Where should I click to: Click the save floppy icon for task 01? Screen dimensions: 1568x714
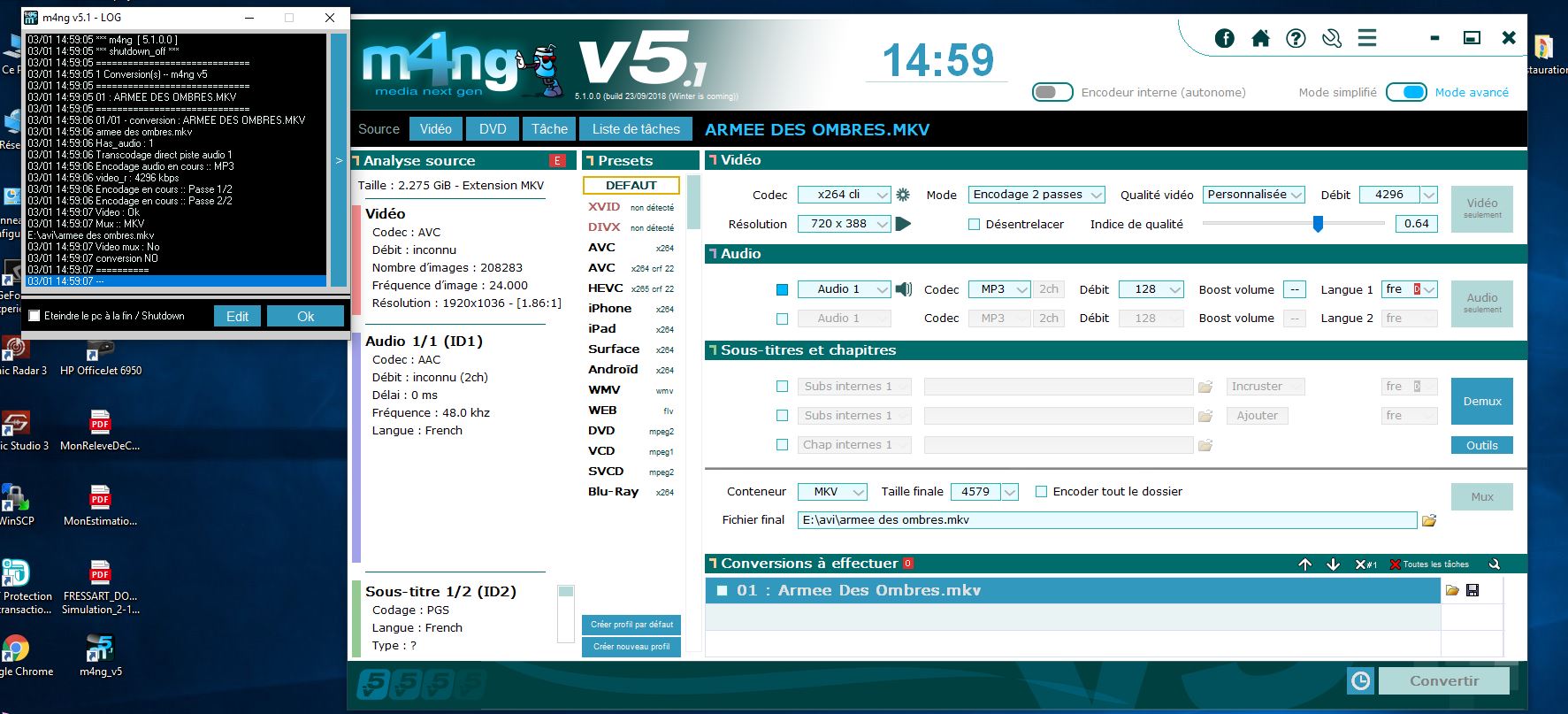click(x=1472, y=590)
